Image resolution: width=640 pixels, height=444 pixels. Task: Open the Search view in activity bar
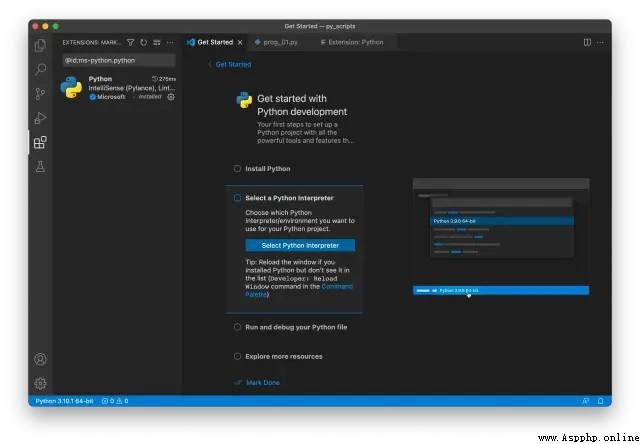point(40,69)
